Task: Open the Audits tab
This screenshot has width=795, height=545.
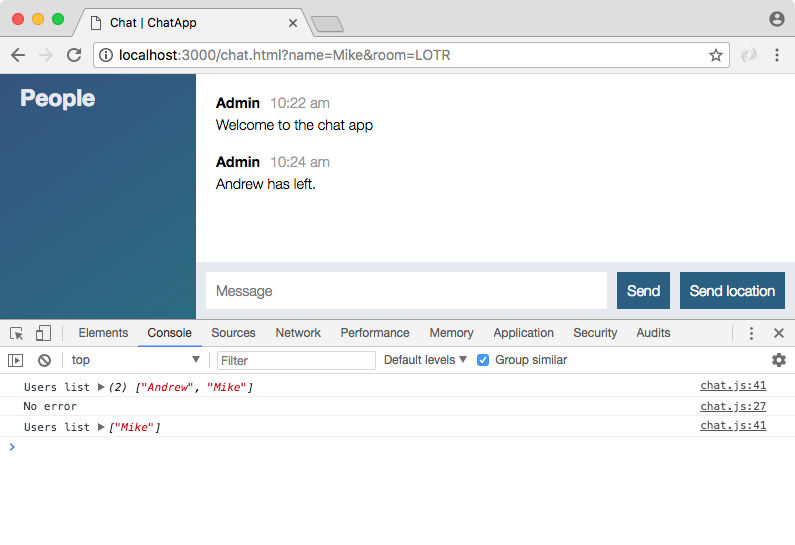Action: [653, 333]
